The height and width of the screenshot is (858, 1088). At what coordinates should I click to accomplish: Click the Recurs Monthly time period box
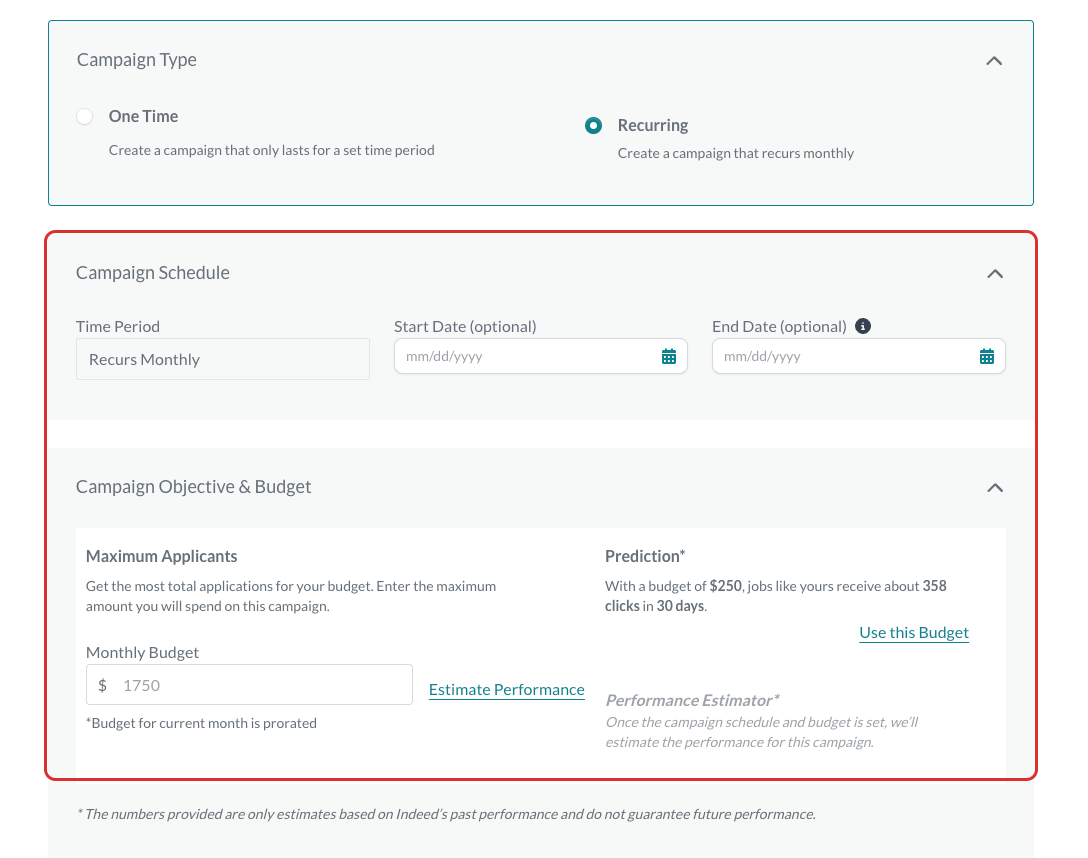click(x=223, y=359)
